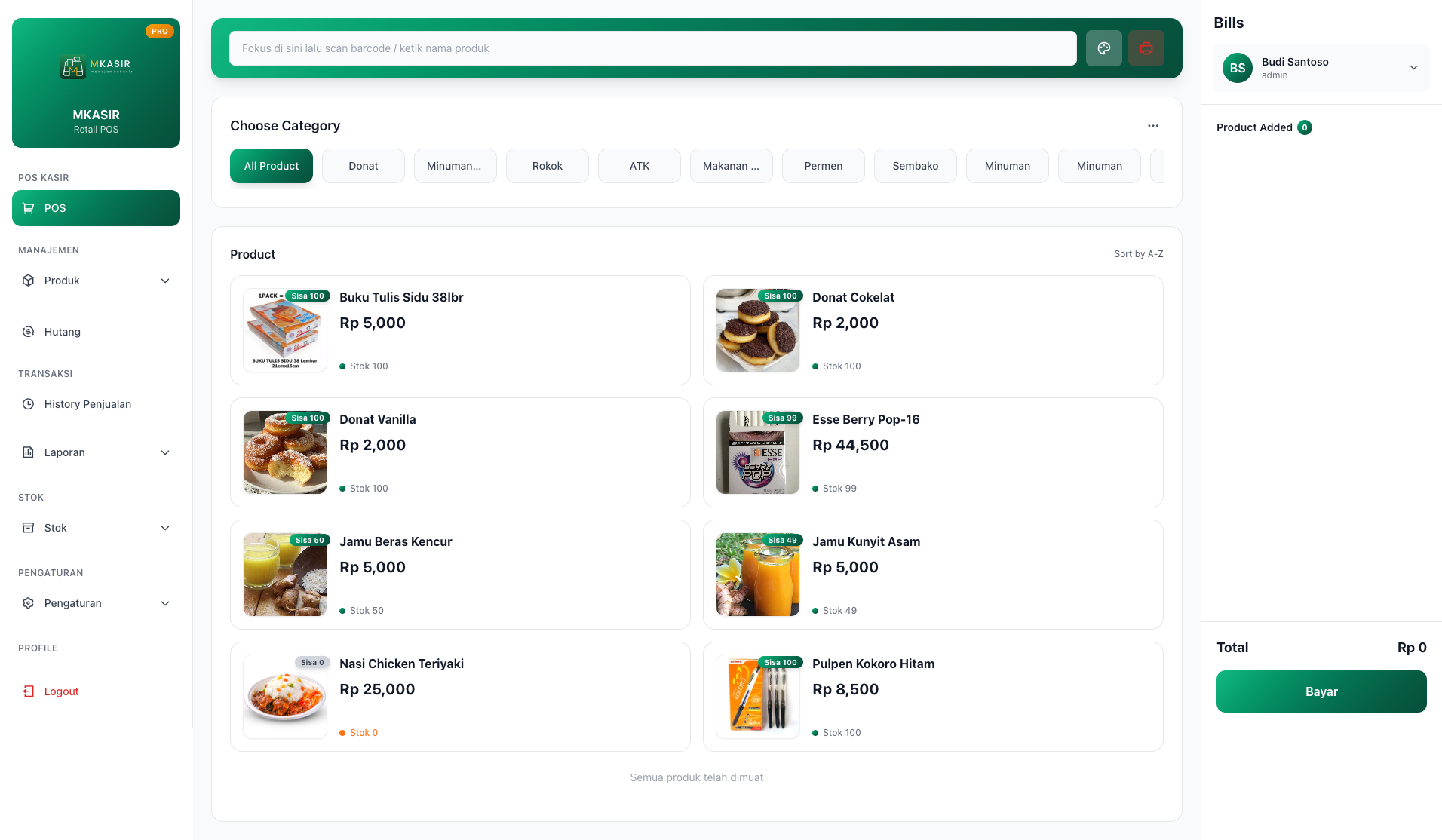Click the red printer icon button
Viewport: 1442px width, 840px height.
[x=1146, y=48]
